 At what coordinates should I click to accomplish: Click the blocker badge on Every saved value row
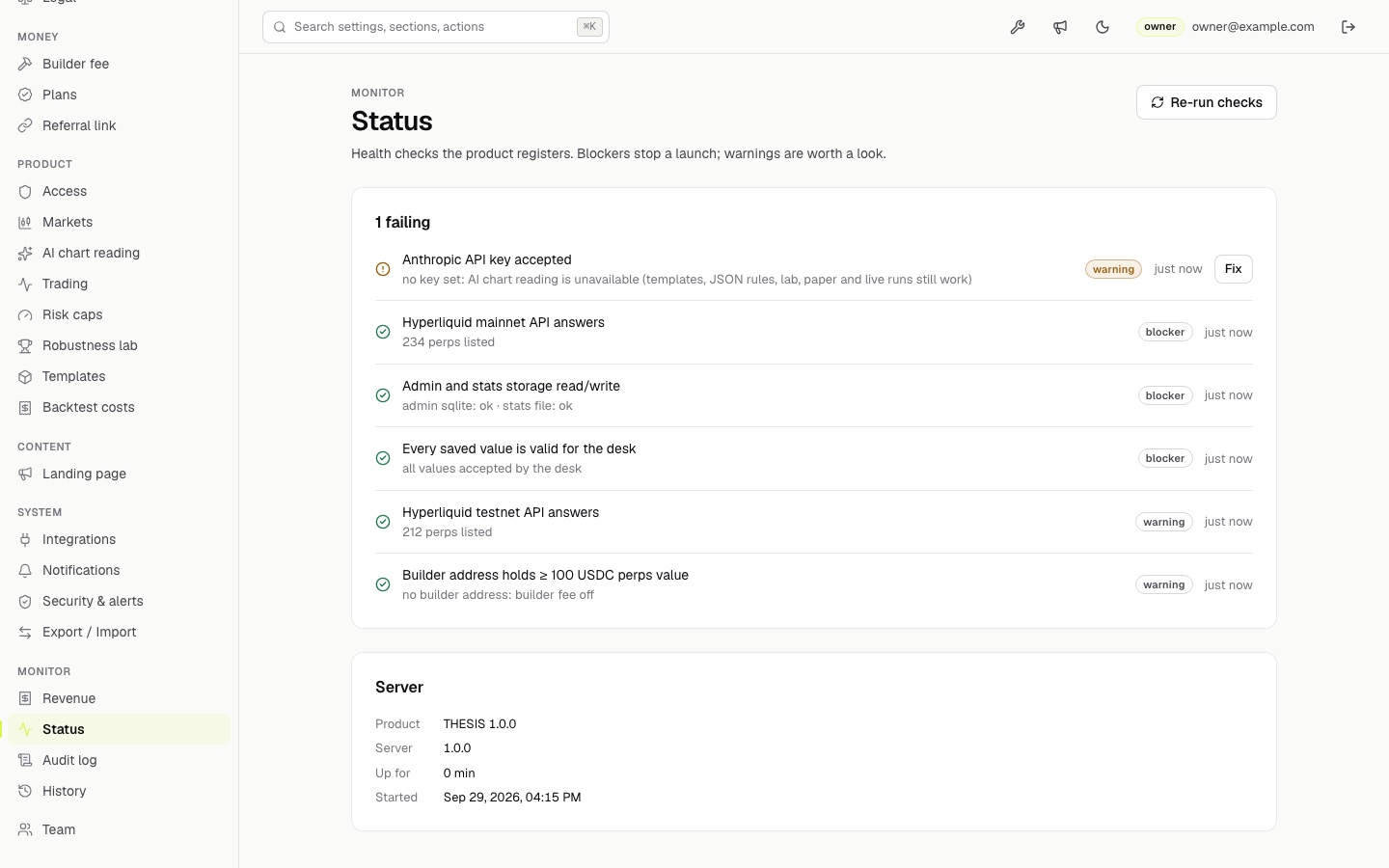pyautogui.click(x=1165, y=458)
